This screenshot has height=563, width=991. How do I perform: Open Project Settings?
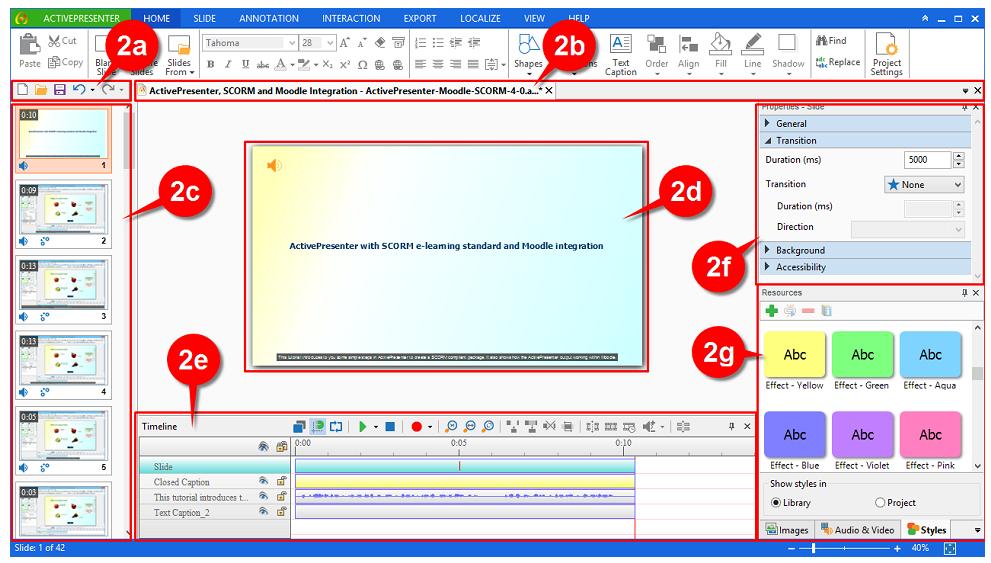pyautogui.click(x=886, y=55)
